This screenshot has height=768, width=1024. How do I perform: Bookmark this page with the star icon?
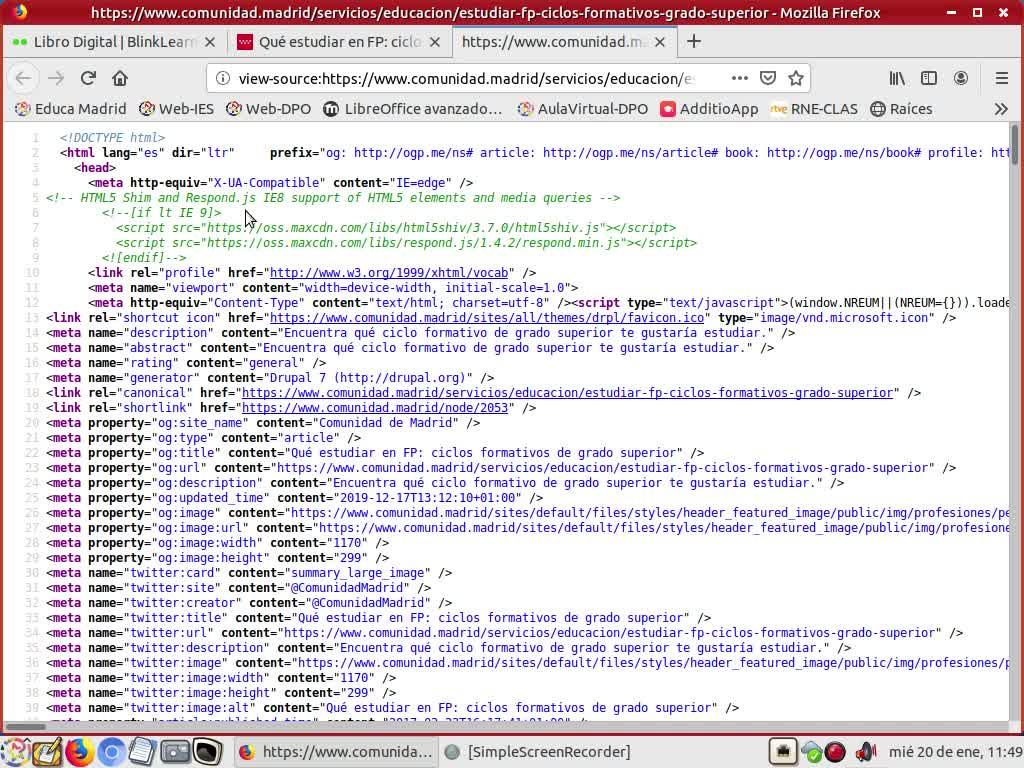[796, 78]
